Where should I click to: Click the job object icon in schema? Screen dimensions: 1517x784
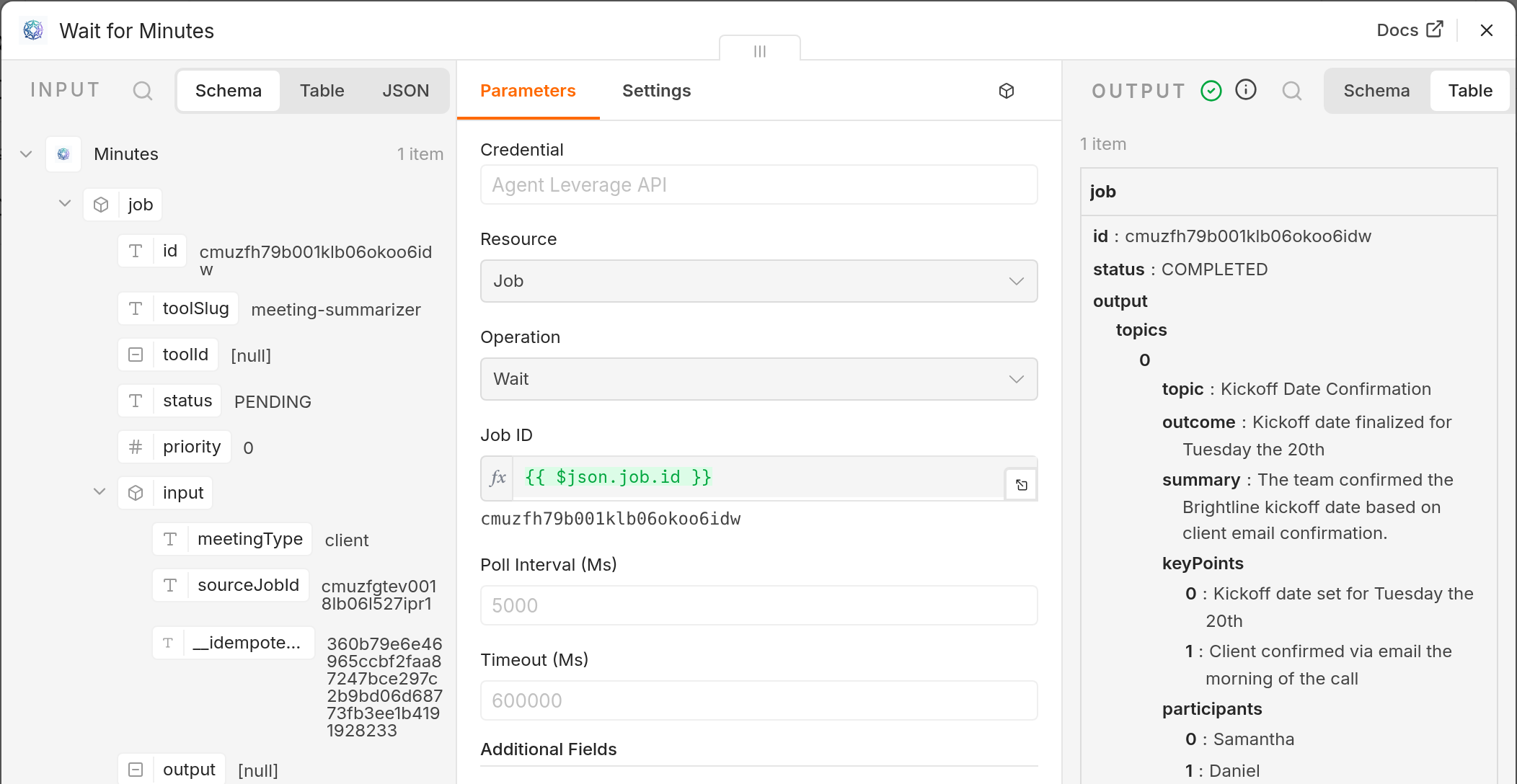pos(101,205)
